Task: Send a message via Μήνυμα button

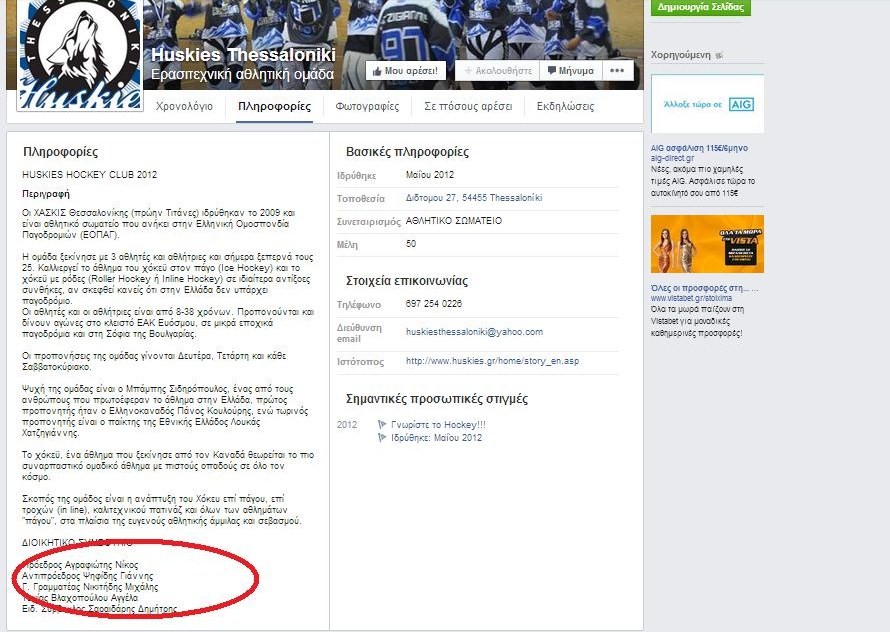Action: (x=570, y=71)
